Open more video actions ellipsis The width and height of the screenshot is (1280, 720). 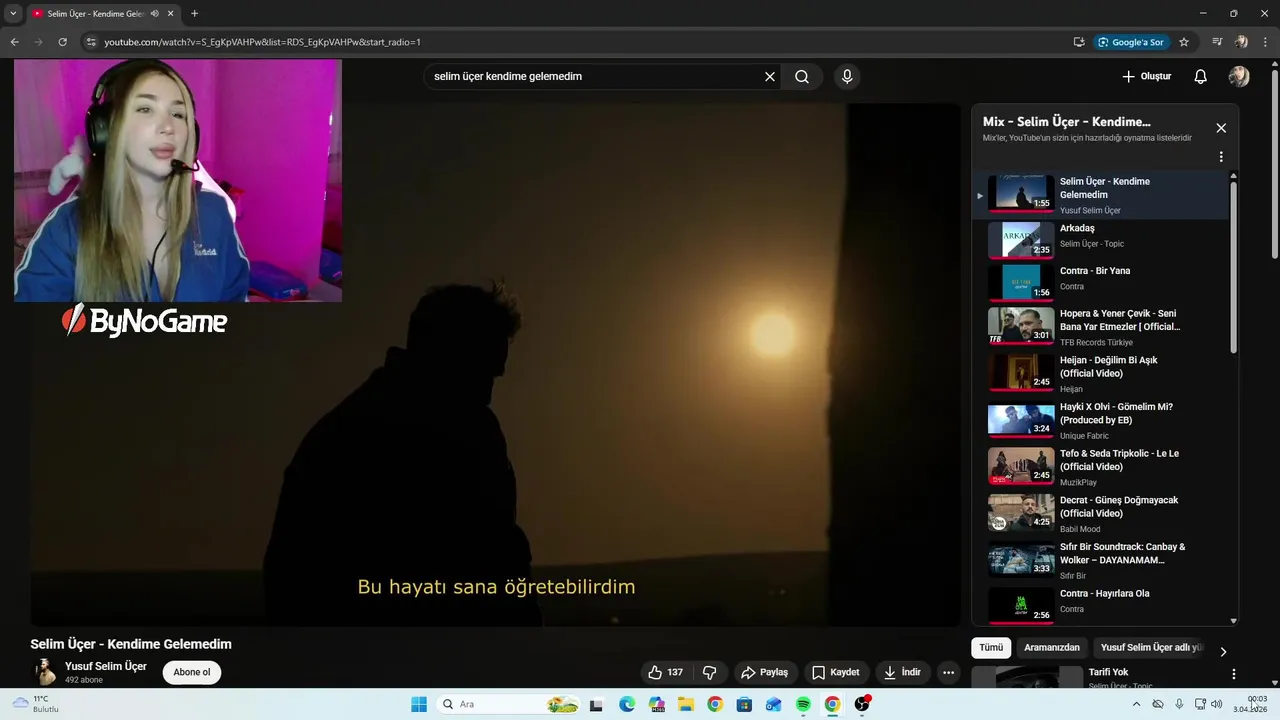pos(948,672)
